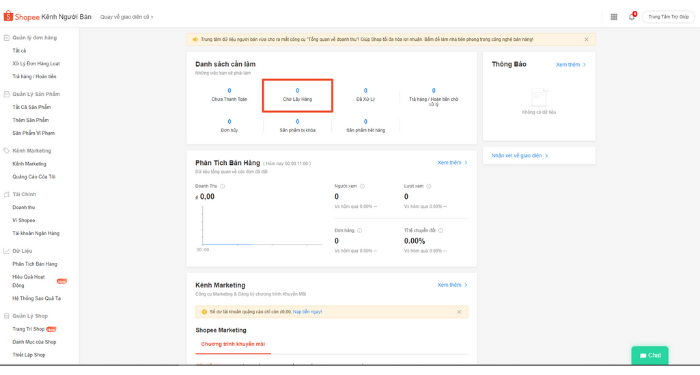Open Sản Phẩm Vi Phạm menu item
This screenshot has height=375, width=700.
point(33,133)
